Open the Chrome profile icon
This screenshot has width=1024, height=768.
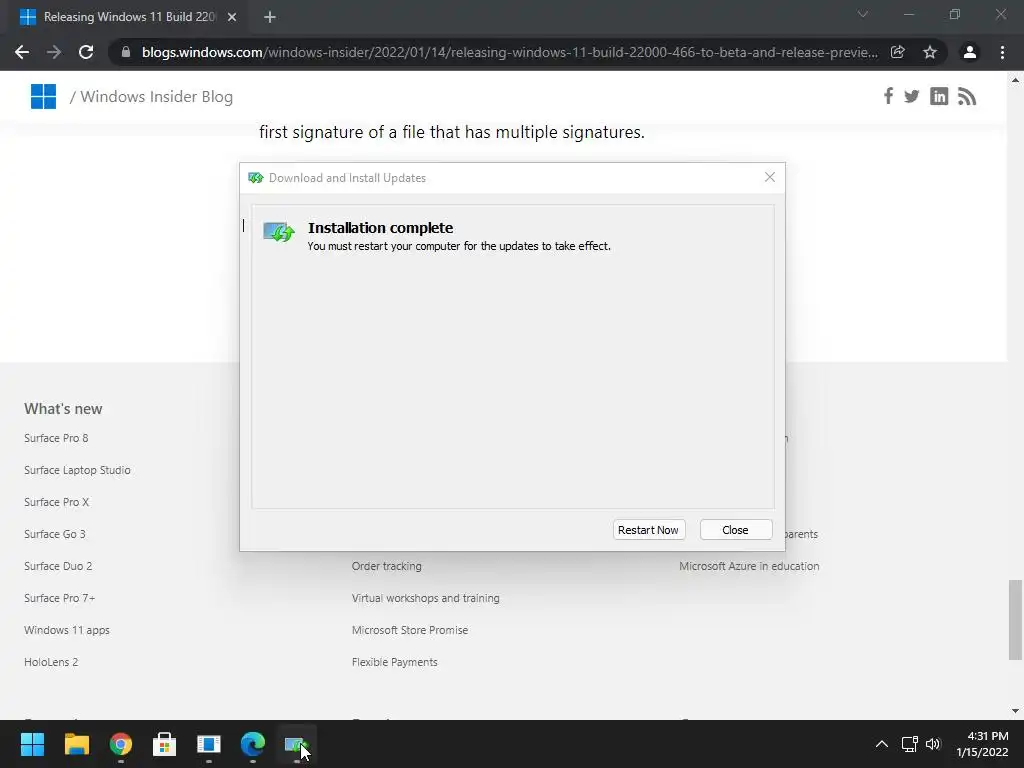(970, 52)
